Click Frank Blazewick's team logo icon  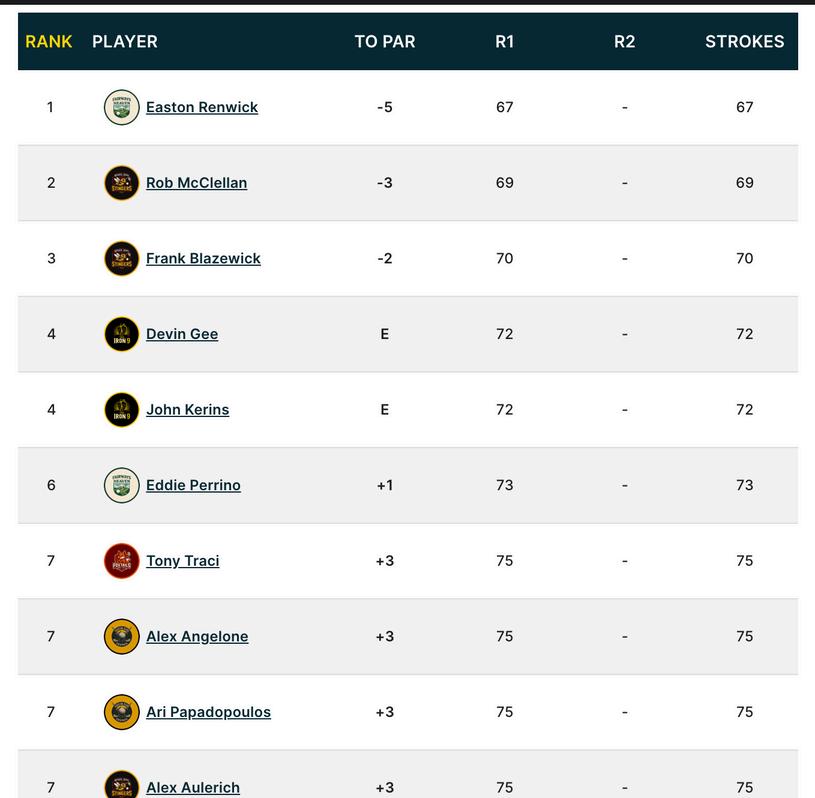[x=121, y=258]
